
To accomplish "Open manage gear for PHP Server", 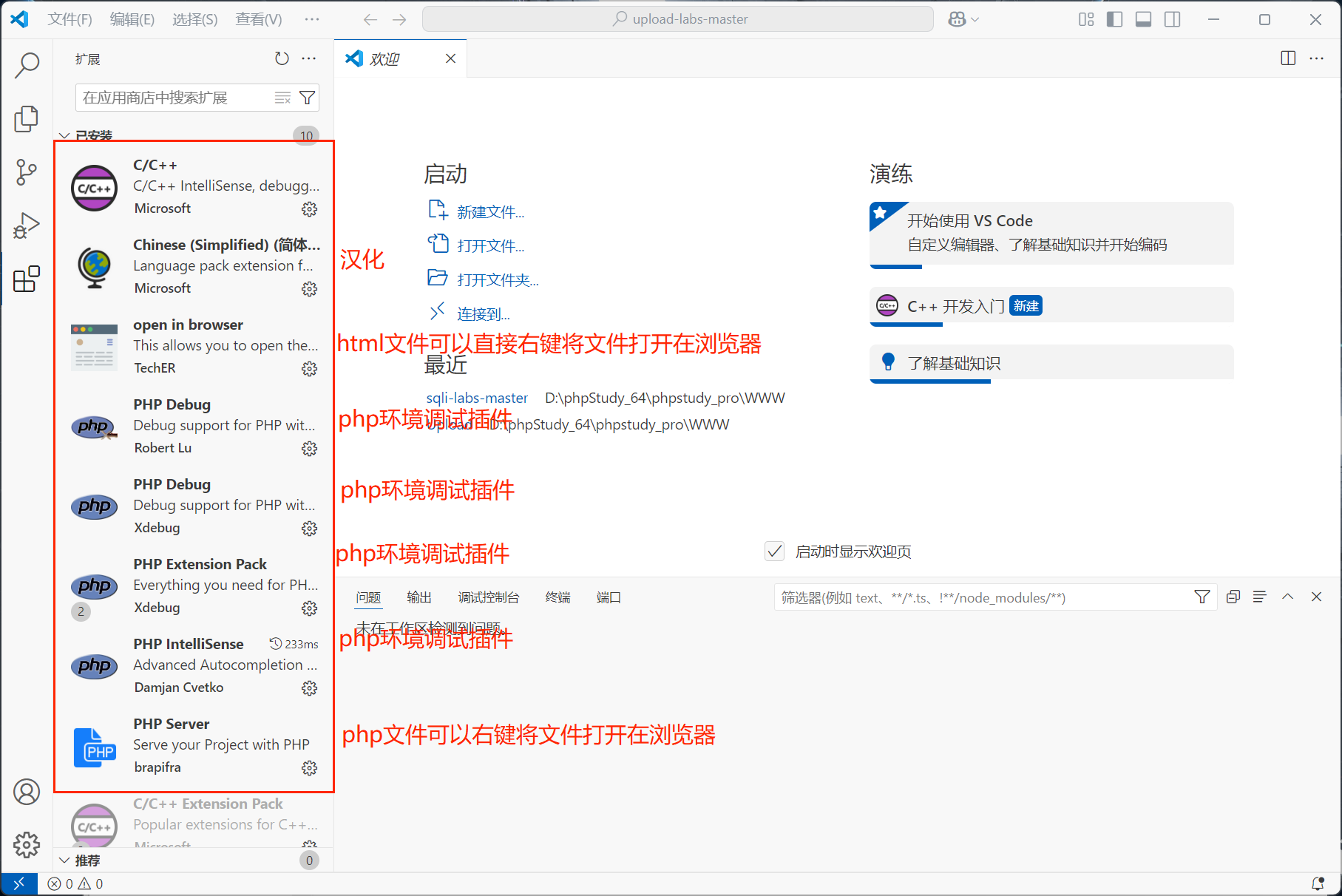I will coord(309,768).
